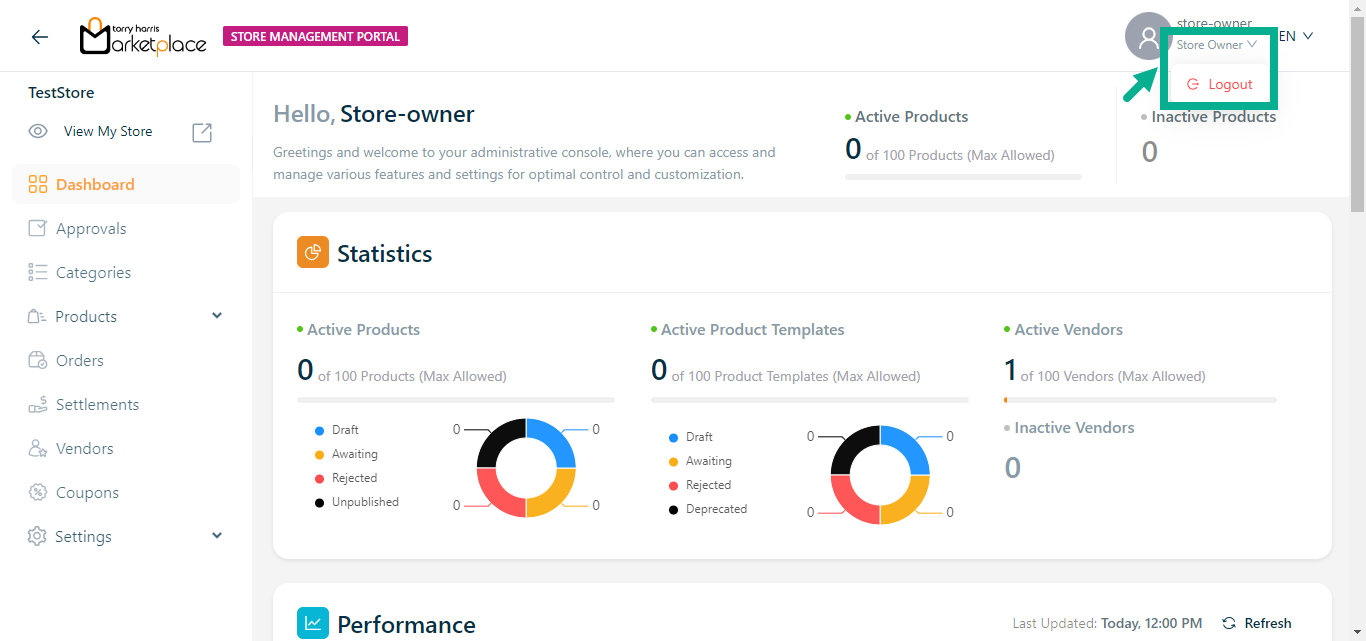The image size is (1366, 641).
Task: Click the back arrow icon
Action: (x=39, y=37)
